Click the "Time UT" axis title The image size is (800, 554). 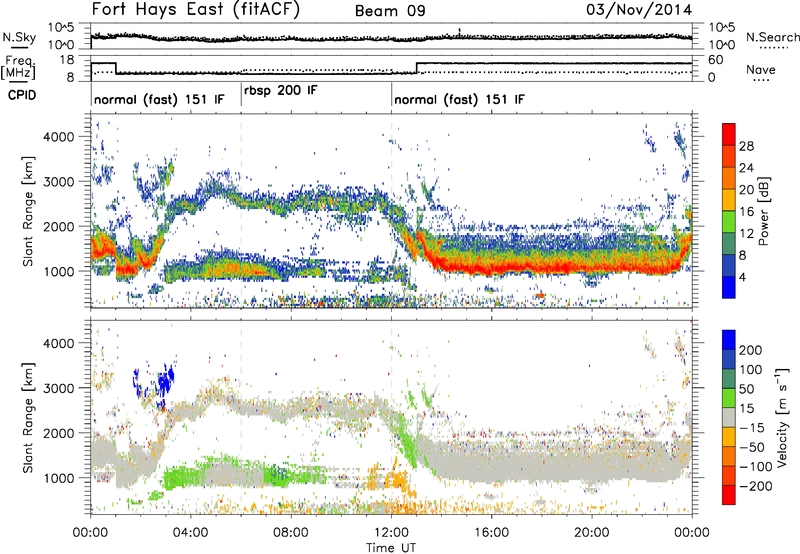coord(391,548)
